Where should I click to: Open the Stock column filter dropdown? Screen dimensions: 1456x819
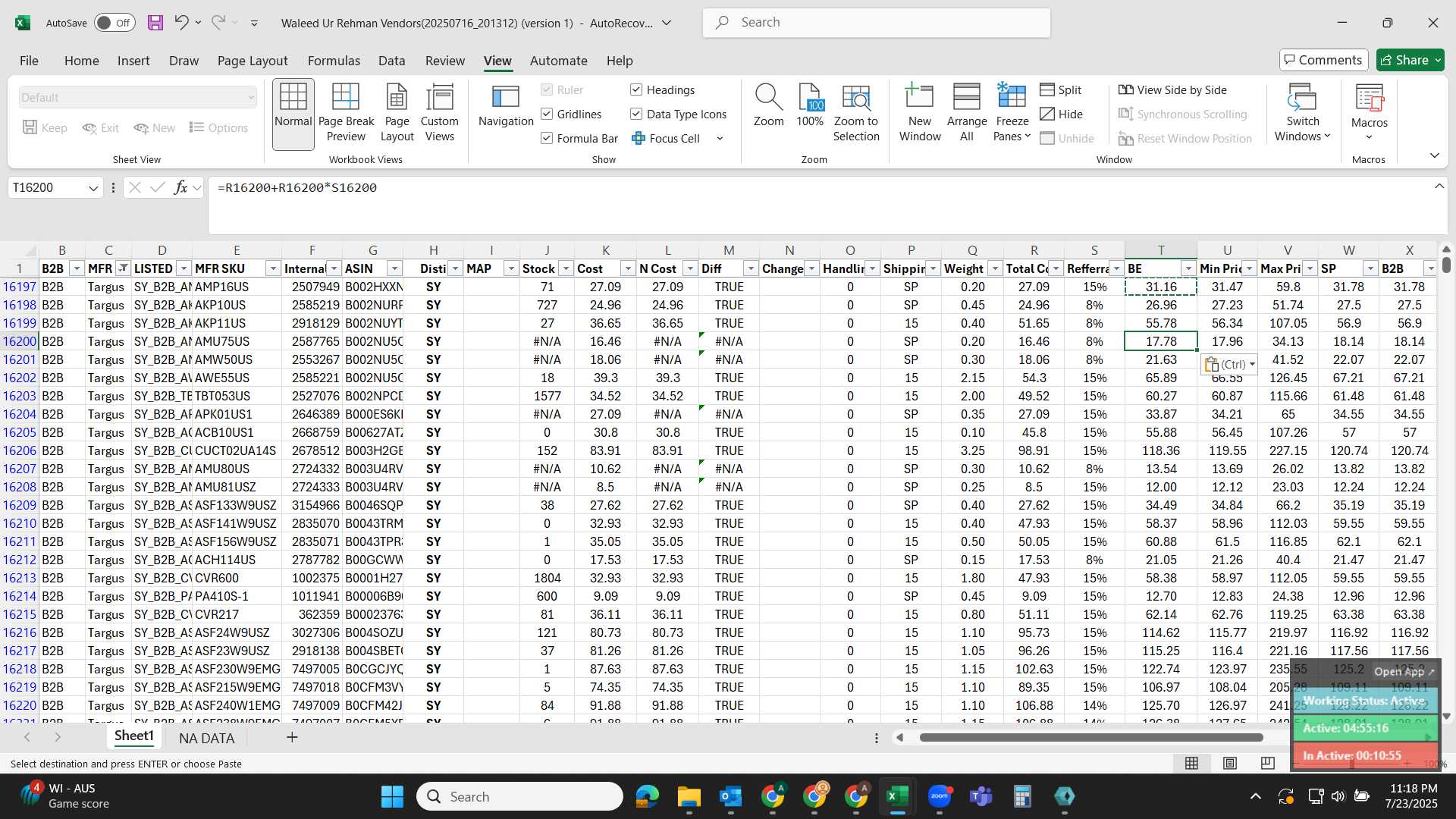coord(566,268)
